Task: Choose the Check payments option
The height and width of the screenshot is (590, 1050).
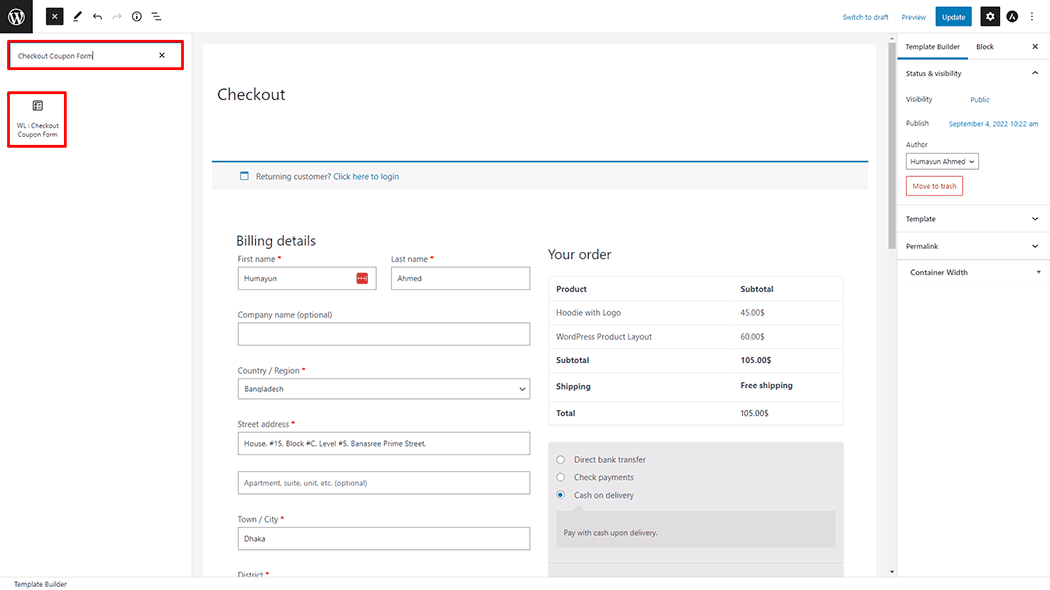Action: (x=560, y=478)
